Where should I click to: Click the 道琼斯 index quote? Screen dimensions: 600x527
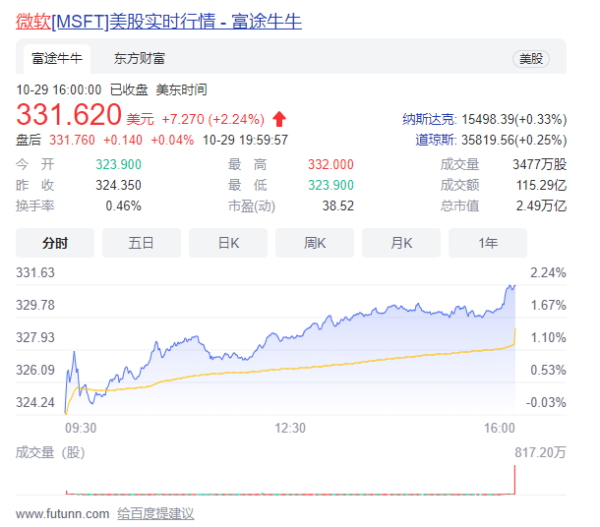point(491,140)
